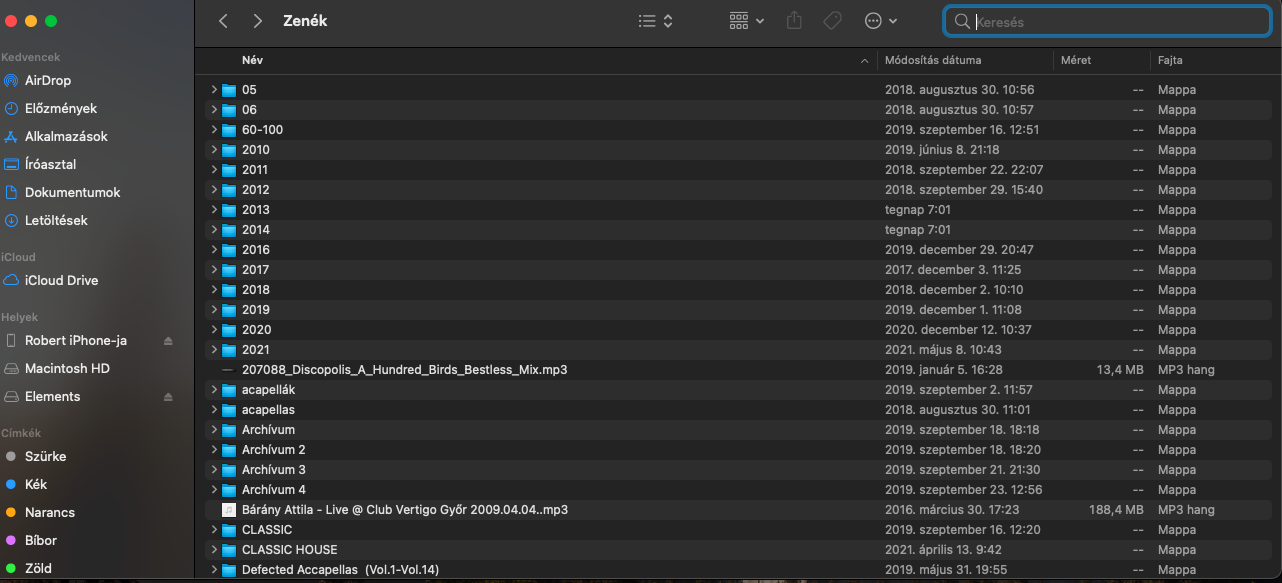
Task: Open the list view switcher in toolbar
Action: tap(656, 21)
